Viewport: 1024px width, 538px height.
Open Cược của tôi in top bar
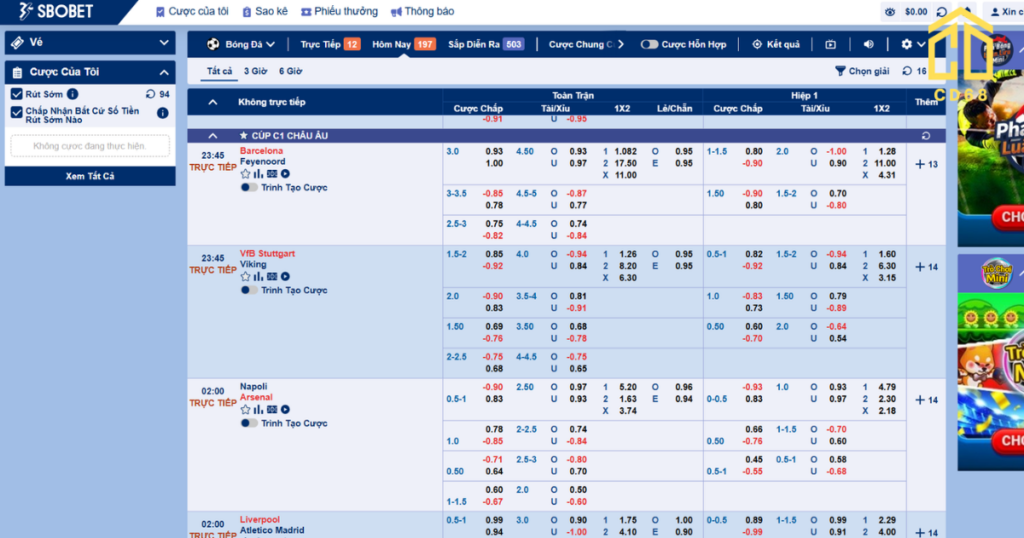[x=192, y=11]
